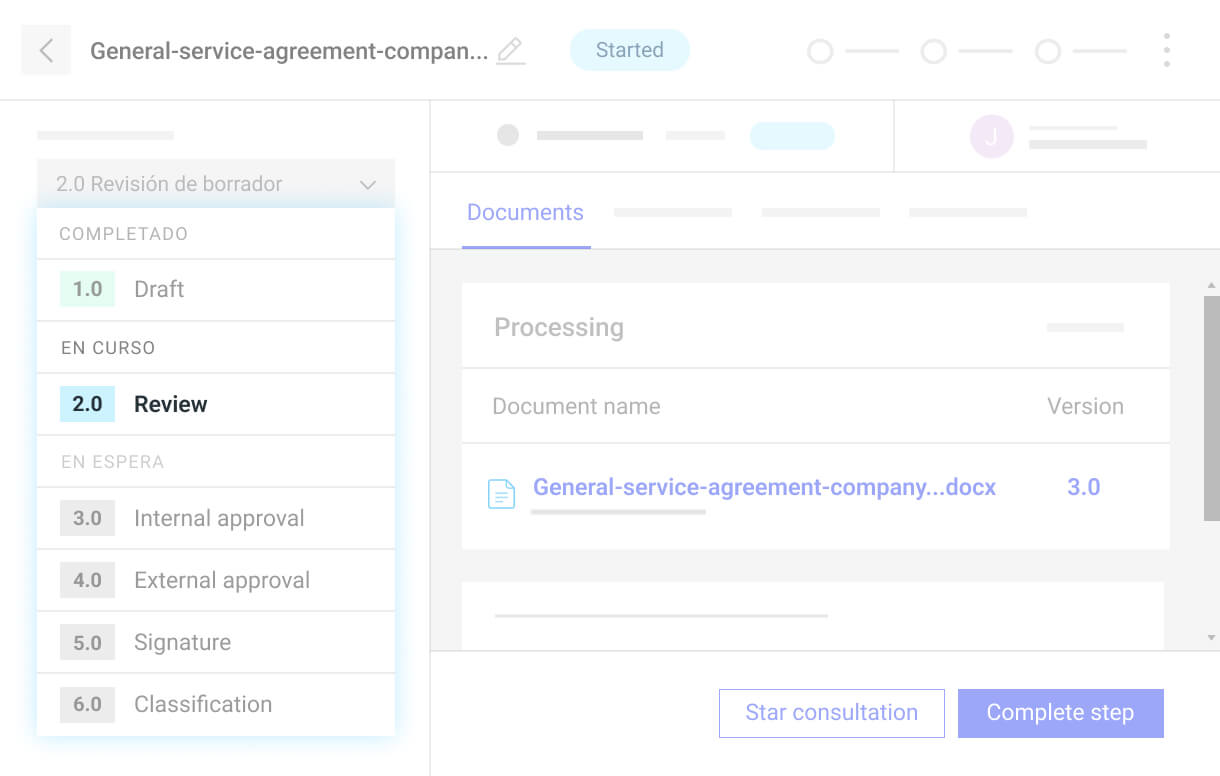1220x776 pixels.
Task: Click the Star consultation button
Action: point(831,713)
